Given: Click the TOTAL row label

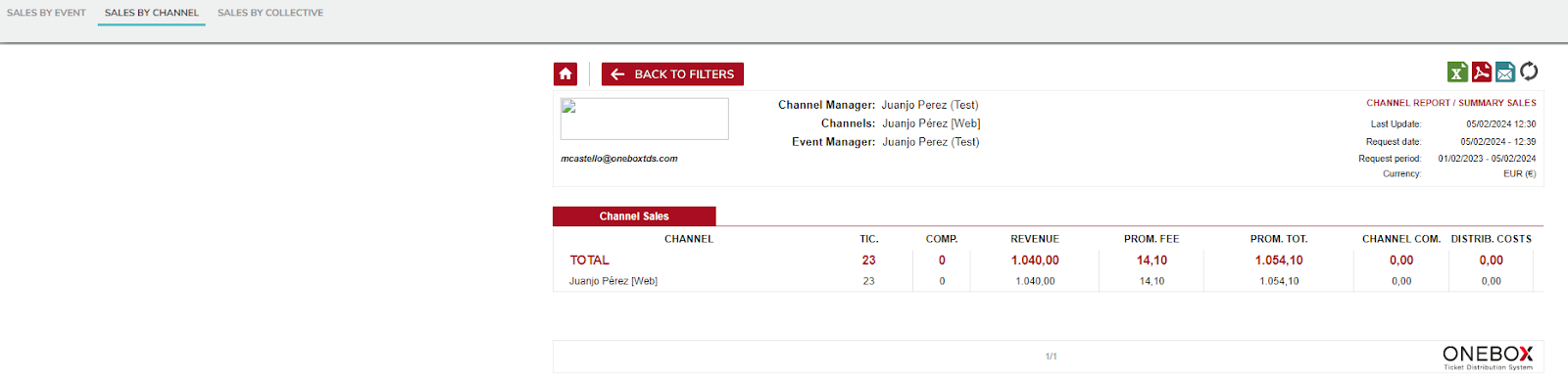Looking at the screenshot, I should [590, 260].
